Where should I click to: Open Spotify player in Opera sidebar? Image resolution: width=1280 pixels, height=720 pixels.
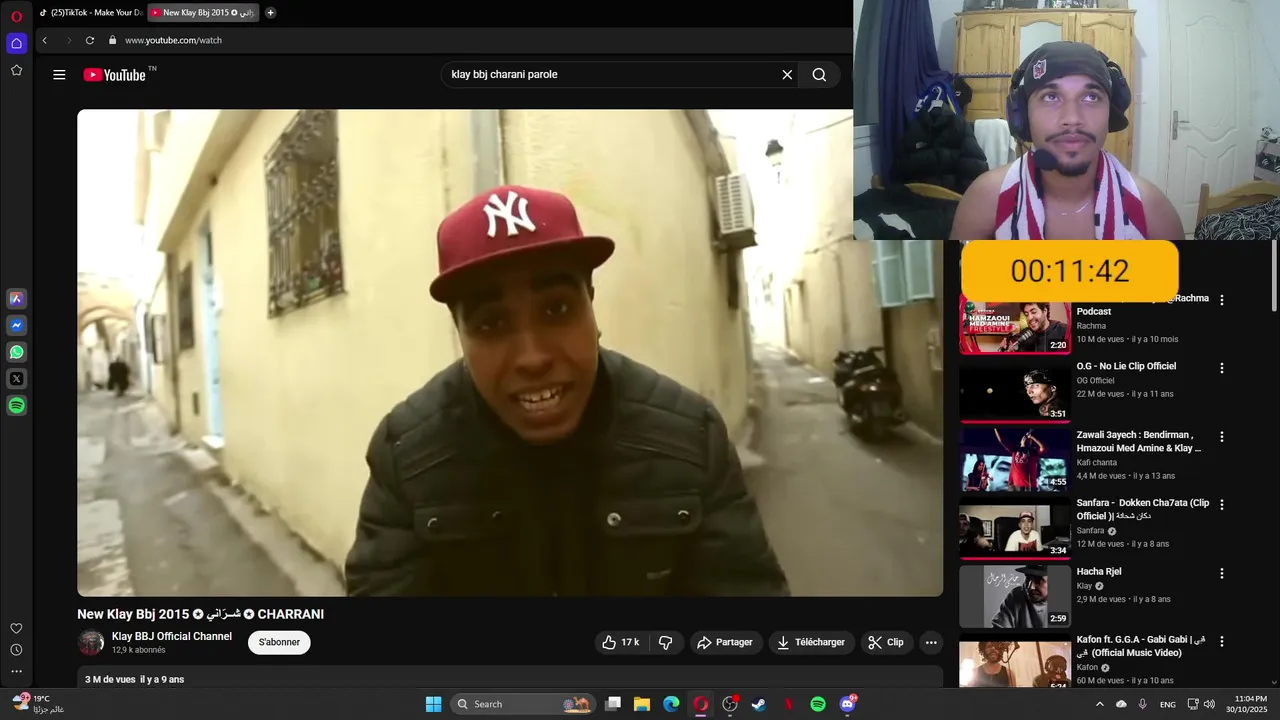tap(16, 406)
